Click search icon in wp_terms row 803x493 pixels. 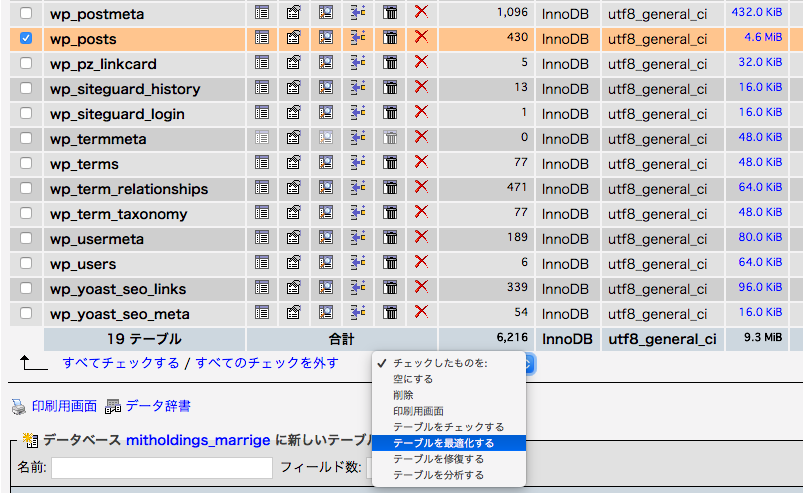point(326,164)
